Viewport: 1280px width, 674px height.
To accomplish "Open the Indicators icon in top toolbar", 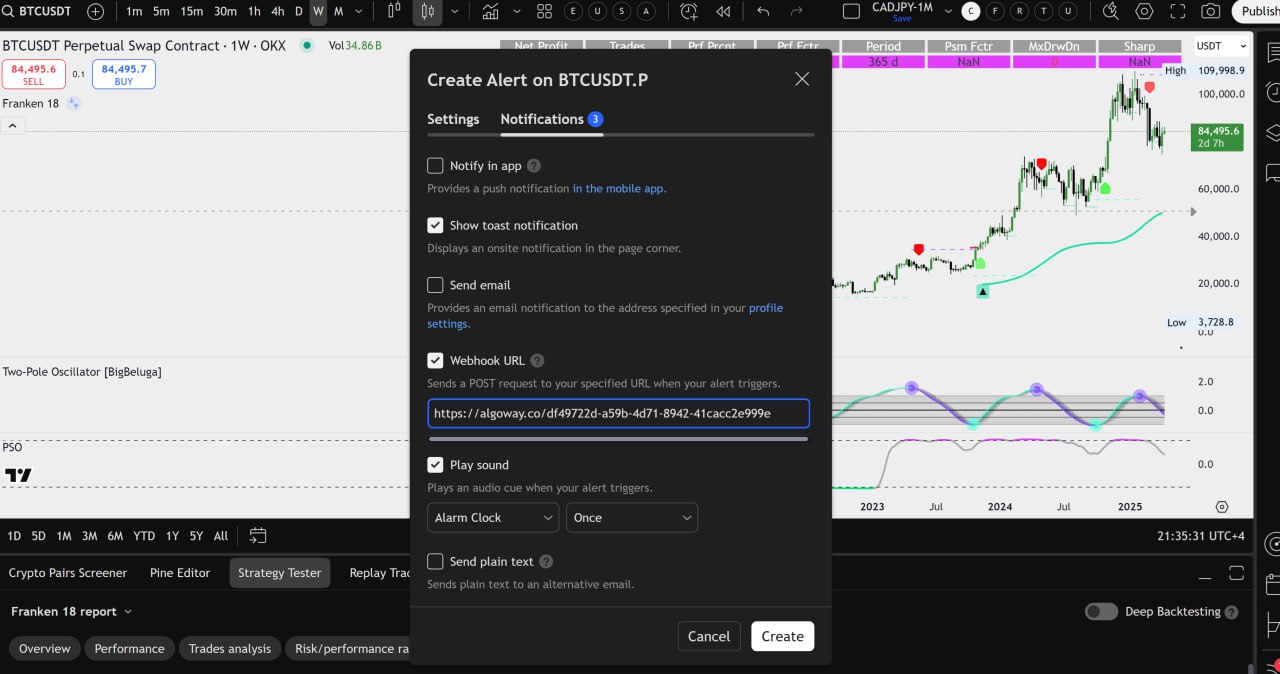I will pos(490,12).
